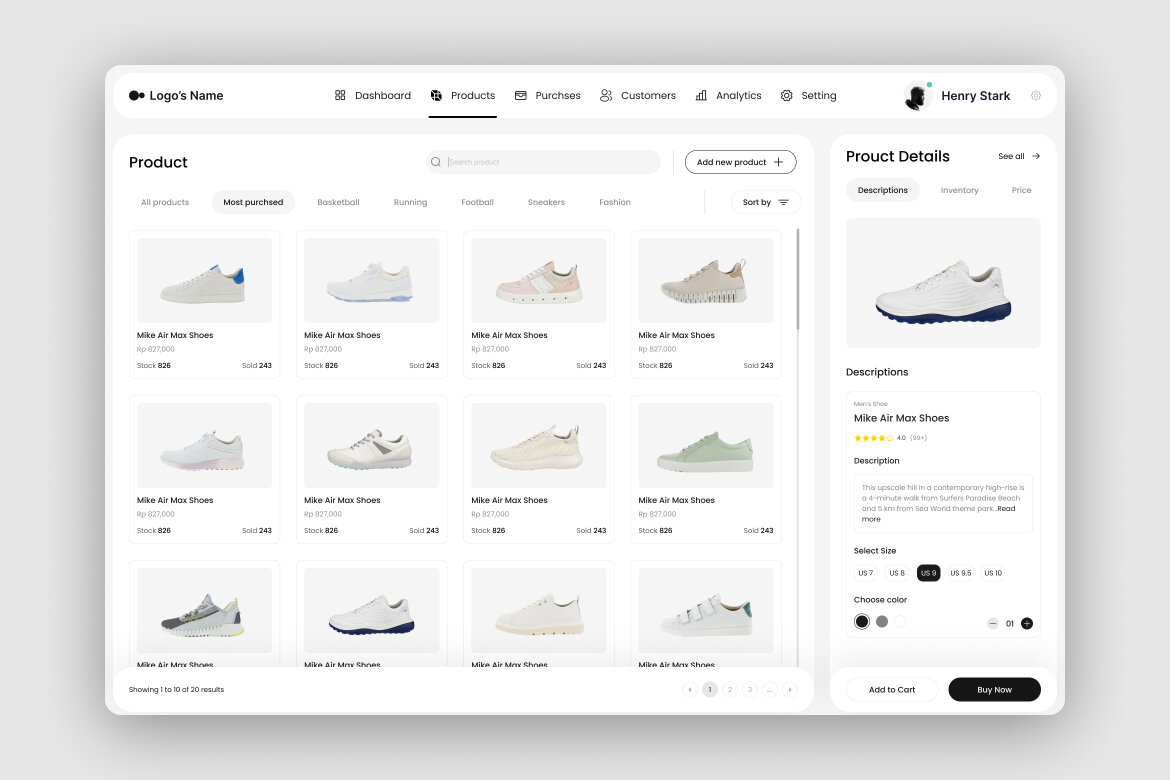Click the Sort by filter icon

tap(781, 202)
